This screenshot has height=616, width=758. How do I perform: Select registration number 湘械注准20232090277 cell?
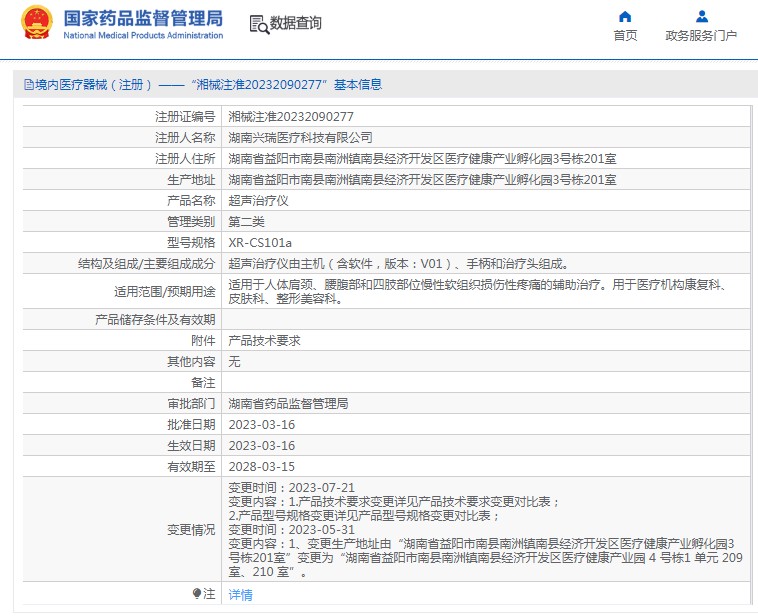click(x=291, y=117)
